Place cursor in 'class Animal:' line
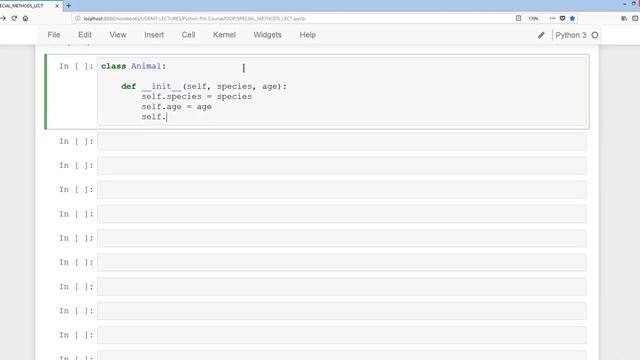Viewport: 640px width, 360px height. (x=133, y=66)
